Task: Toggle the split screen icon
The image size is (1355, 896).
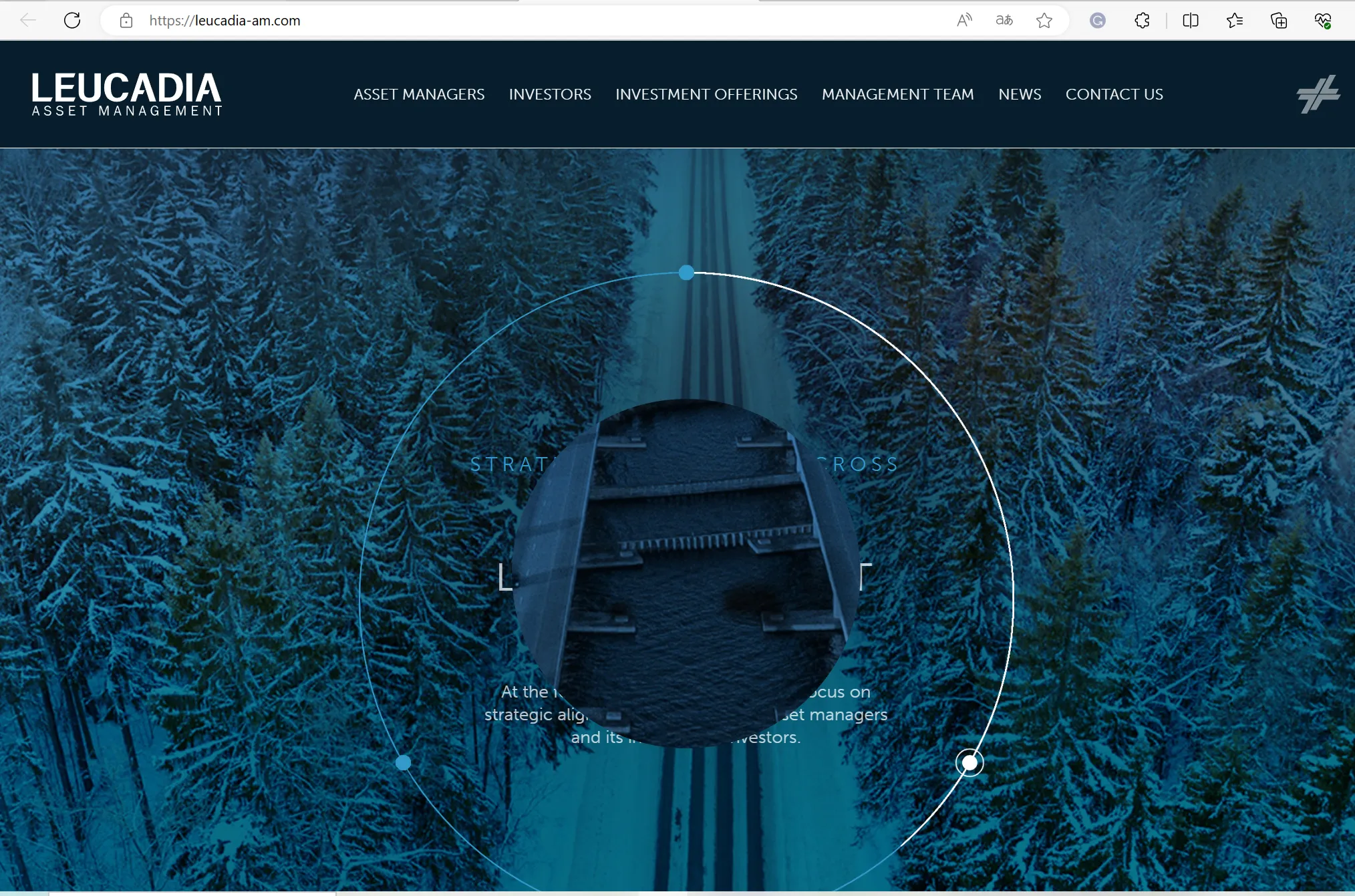Action: tap(1190, 20)
